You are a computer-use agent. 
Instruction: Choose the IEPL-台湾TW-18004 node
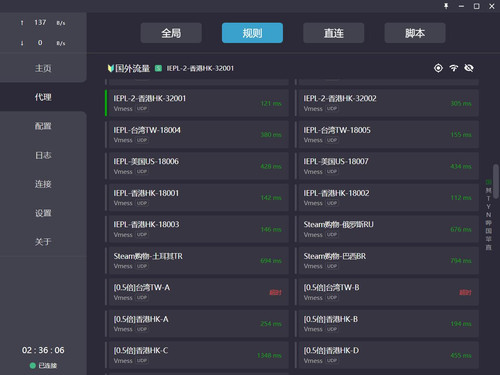point(197,135)
